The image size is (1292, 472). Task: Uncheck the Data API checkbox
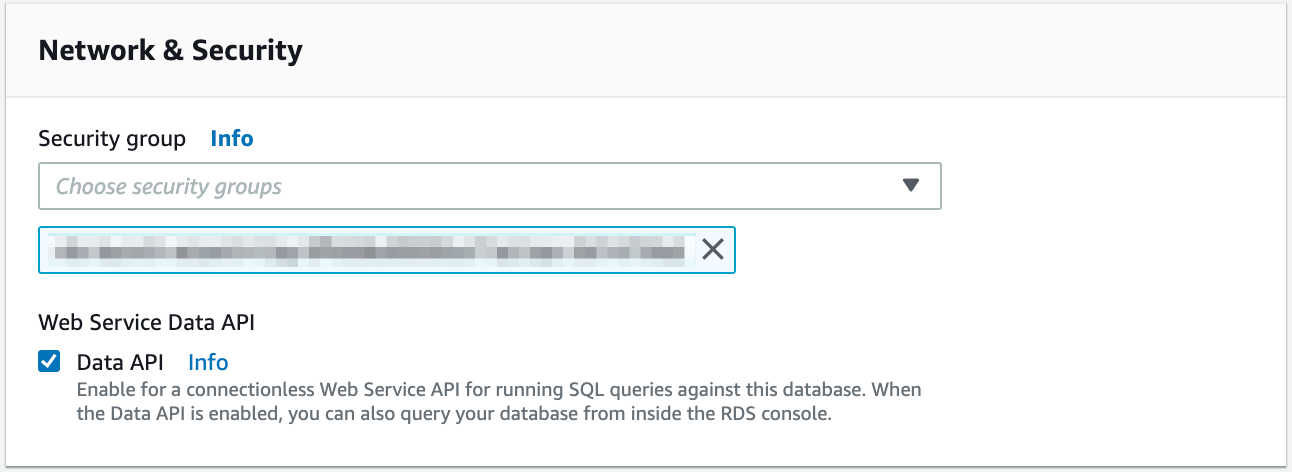(49, 362)
